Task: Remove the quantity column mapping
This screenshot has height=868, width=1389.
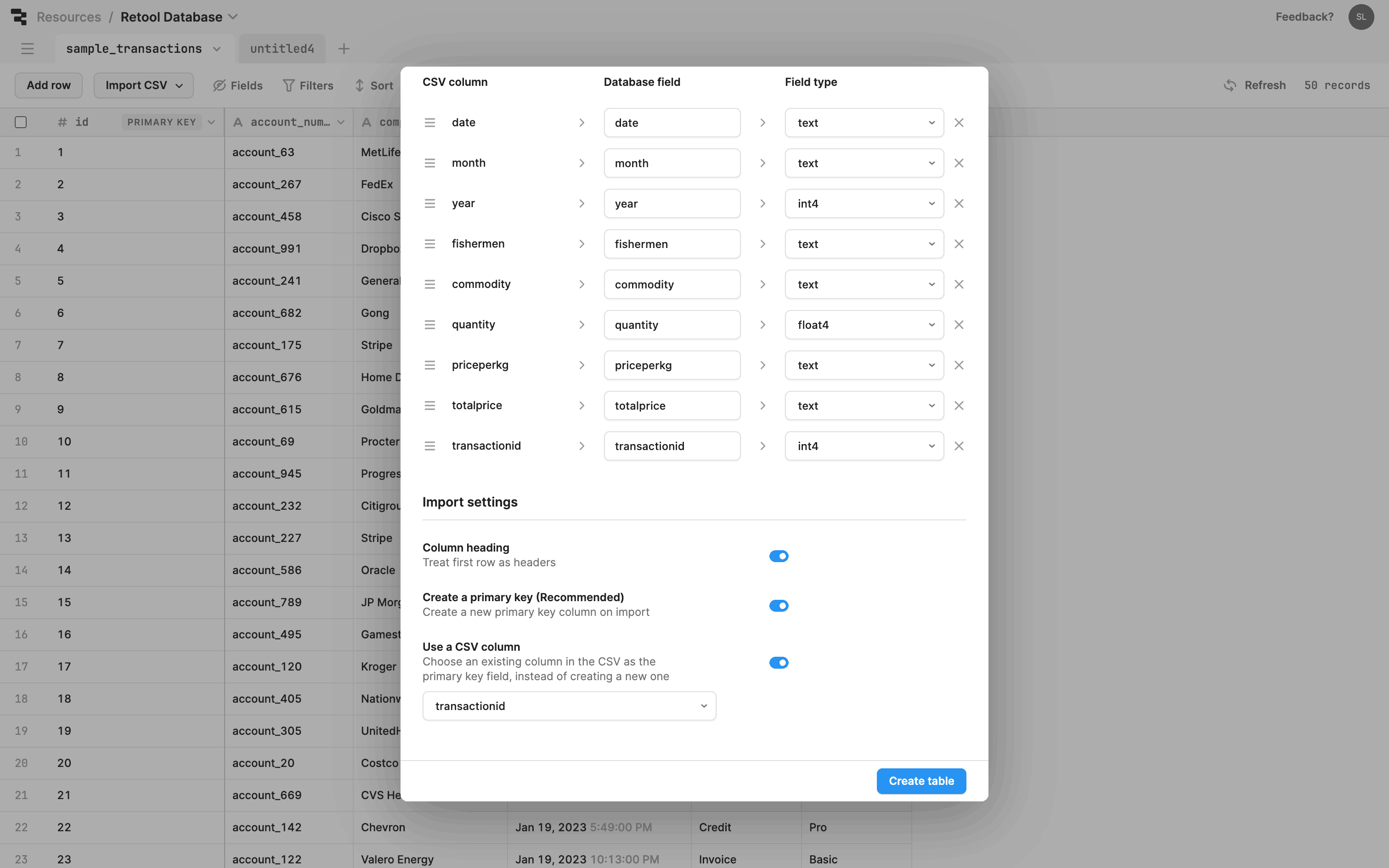Action: pyautogui.click(x=959, y=325)
